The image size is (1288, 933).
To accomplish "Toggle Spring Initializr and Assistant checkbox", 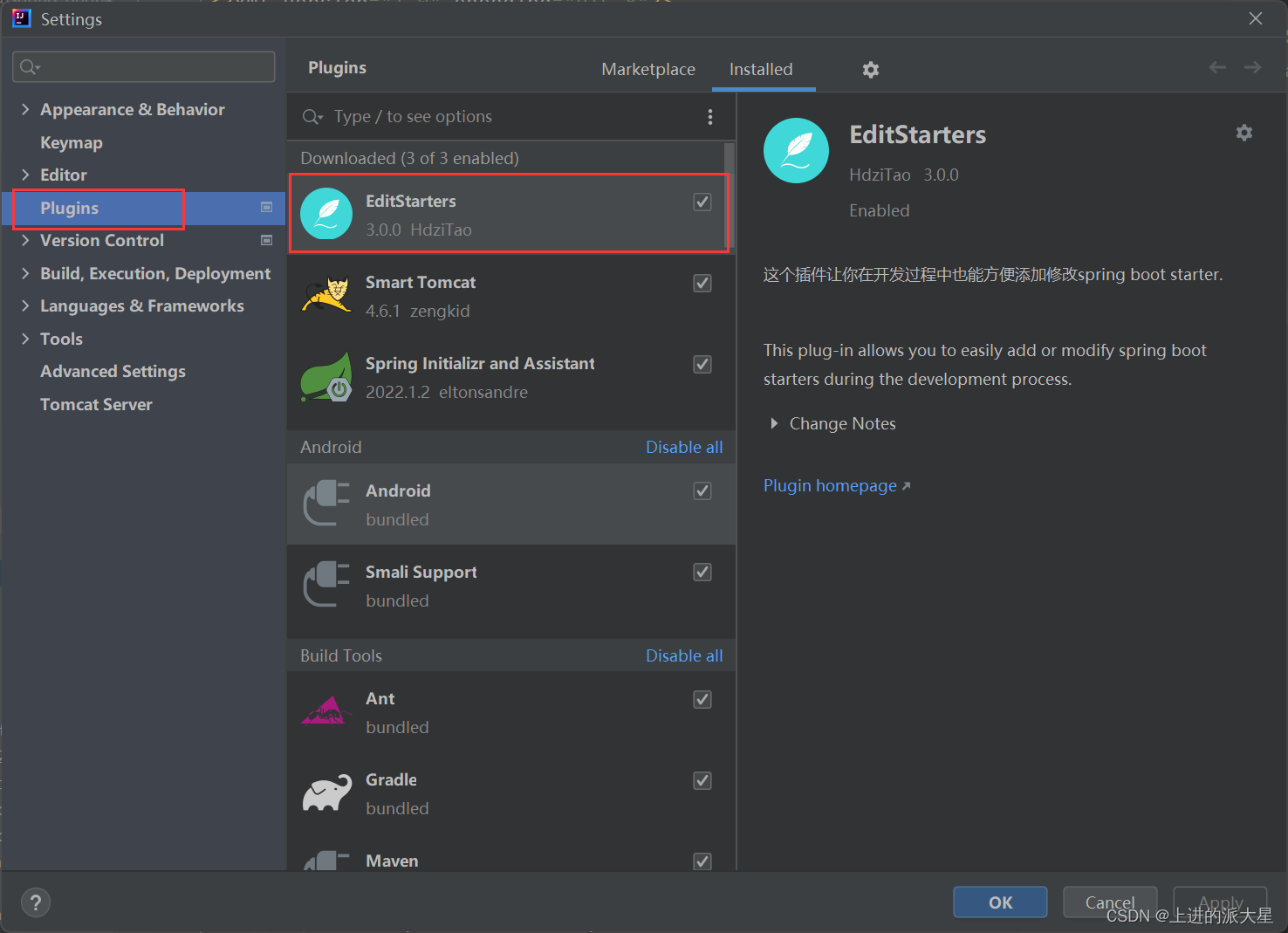I will (702, 364).
